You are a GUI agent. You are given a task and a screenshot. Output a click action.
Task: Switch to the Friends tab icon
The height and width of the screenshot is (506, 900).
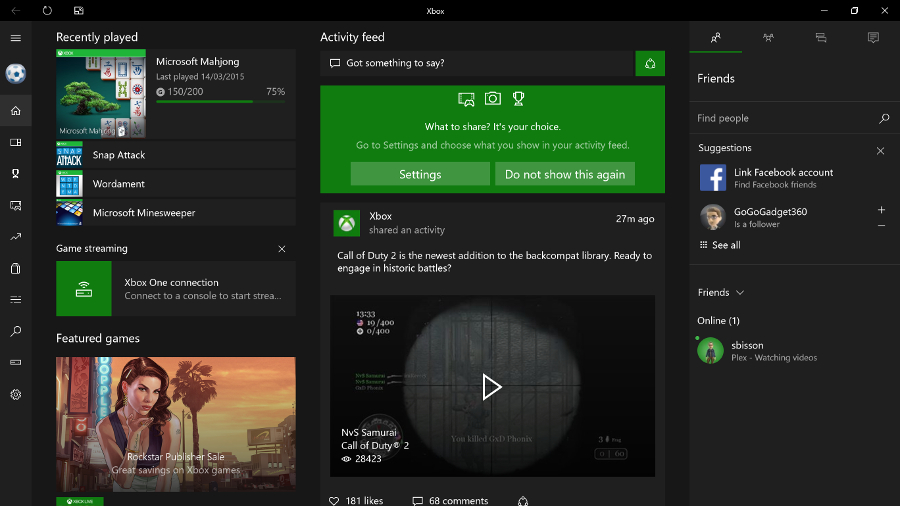(x=715, y=38)
